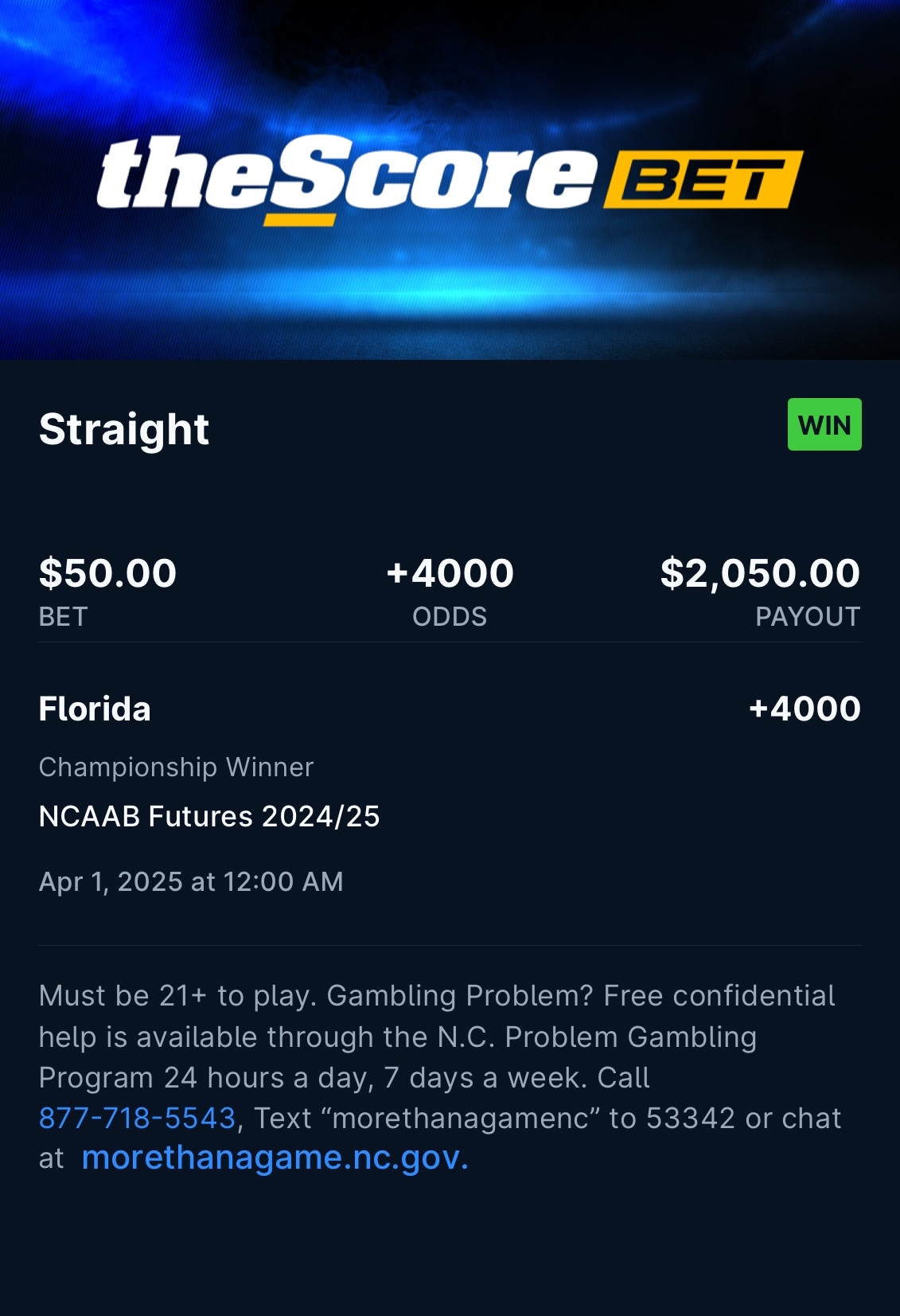900x1316 pixels.
Task: Click the BET label under stake
Action: [63, 617]
